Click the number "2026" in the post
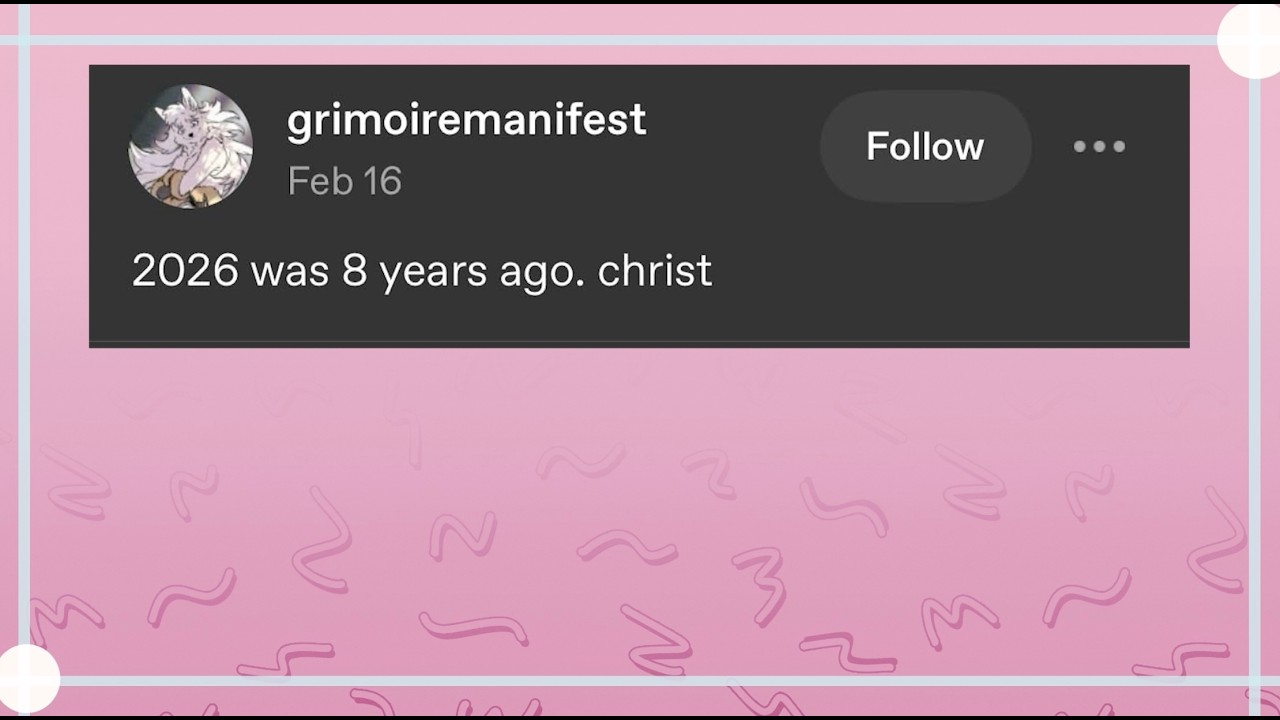 coord(185,271)
